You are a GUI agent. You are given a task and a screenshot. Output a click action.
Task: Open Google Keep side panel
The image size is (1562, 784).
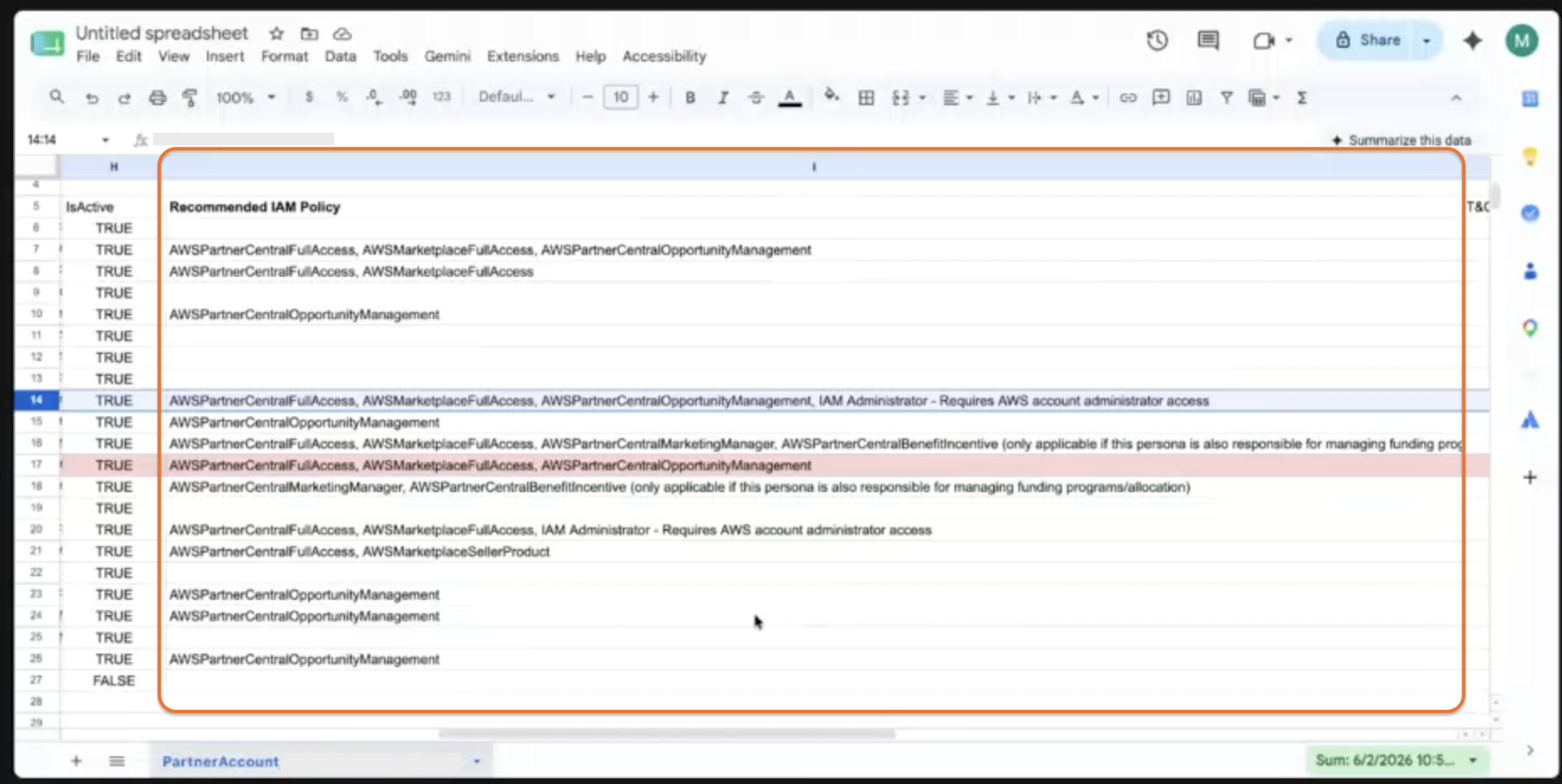[x=1530, y=156]
